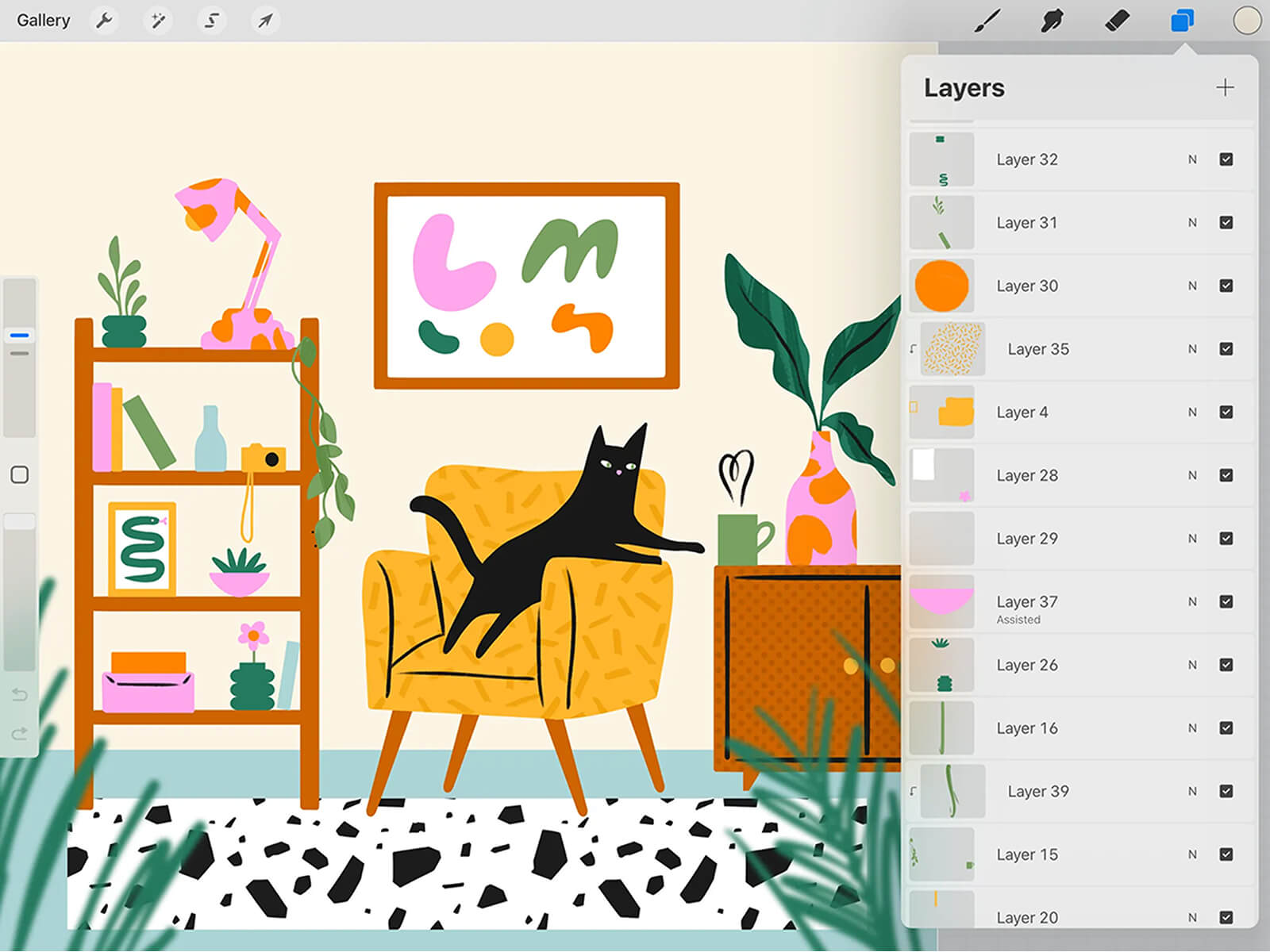Select the pink bowl Layer 37 thumbnail
Viewport: 1270px width, 952px height.
point(941,602)
